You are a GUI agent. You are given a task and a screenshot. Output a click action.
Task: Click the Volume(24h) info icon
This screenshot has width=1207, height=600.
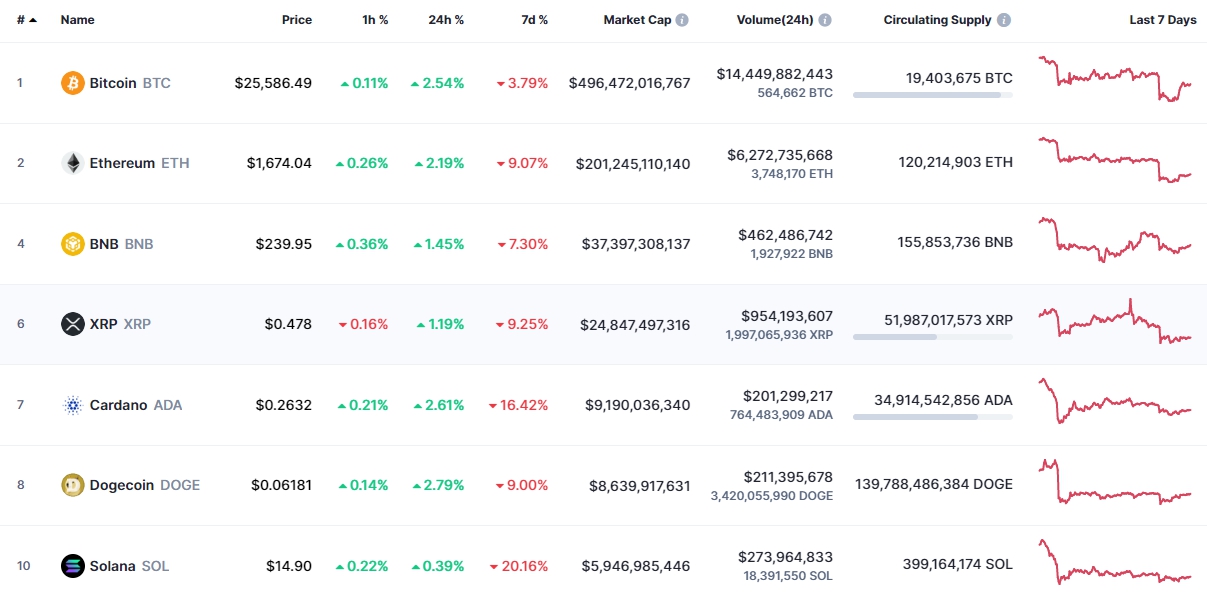(825, 20)
